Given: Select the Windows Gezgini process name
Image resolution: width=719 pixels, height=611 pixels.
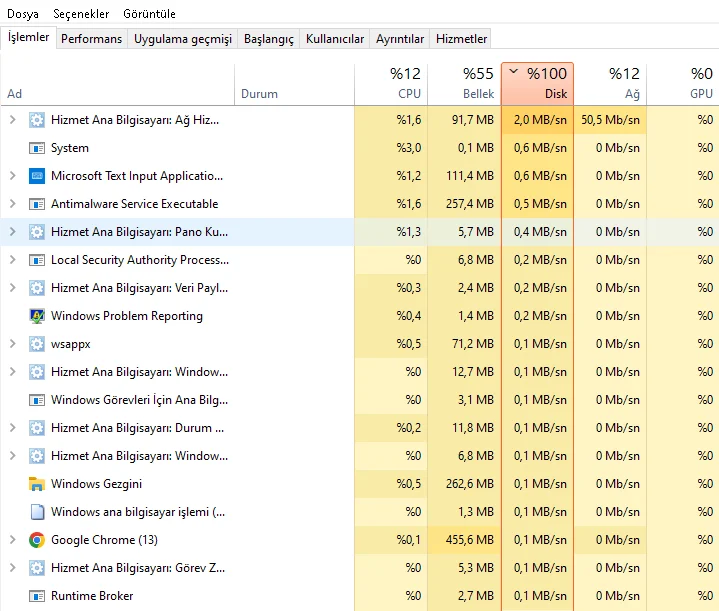Looking at the screenshot, I should pos(96,484).
